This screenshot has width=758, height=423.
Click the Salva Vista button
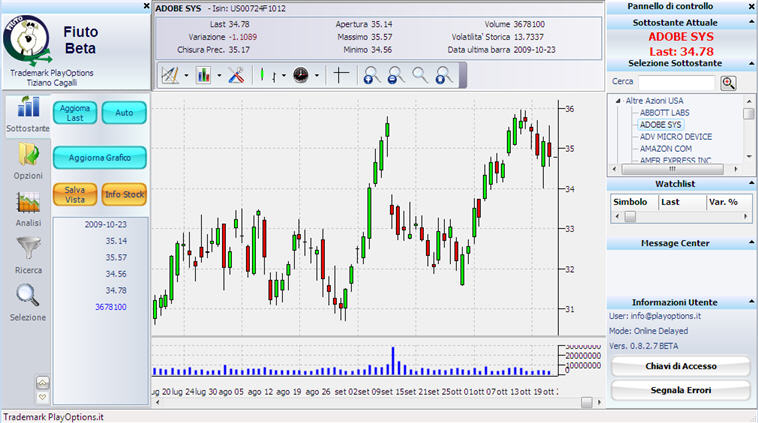(x=75, y=194)
